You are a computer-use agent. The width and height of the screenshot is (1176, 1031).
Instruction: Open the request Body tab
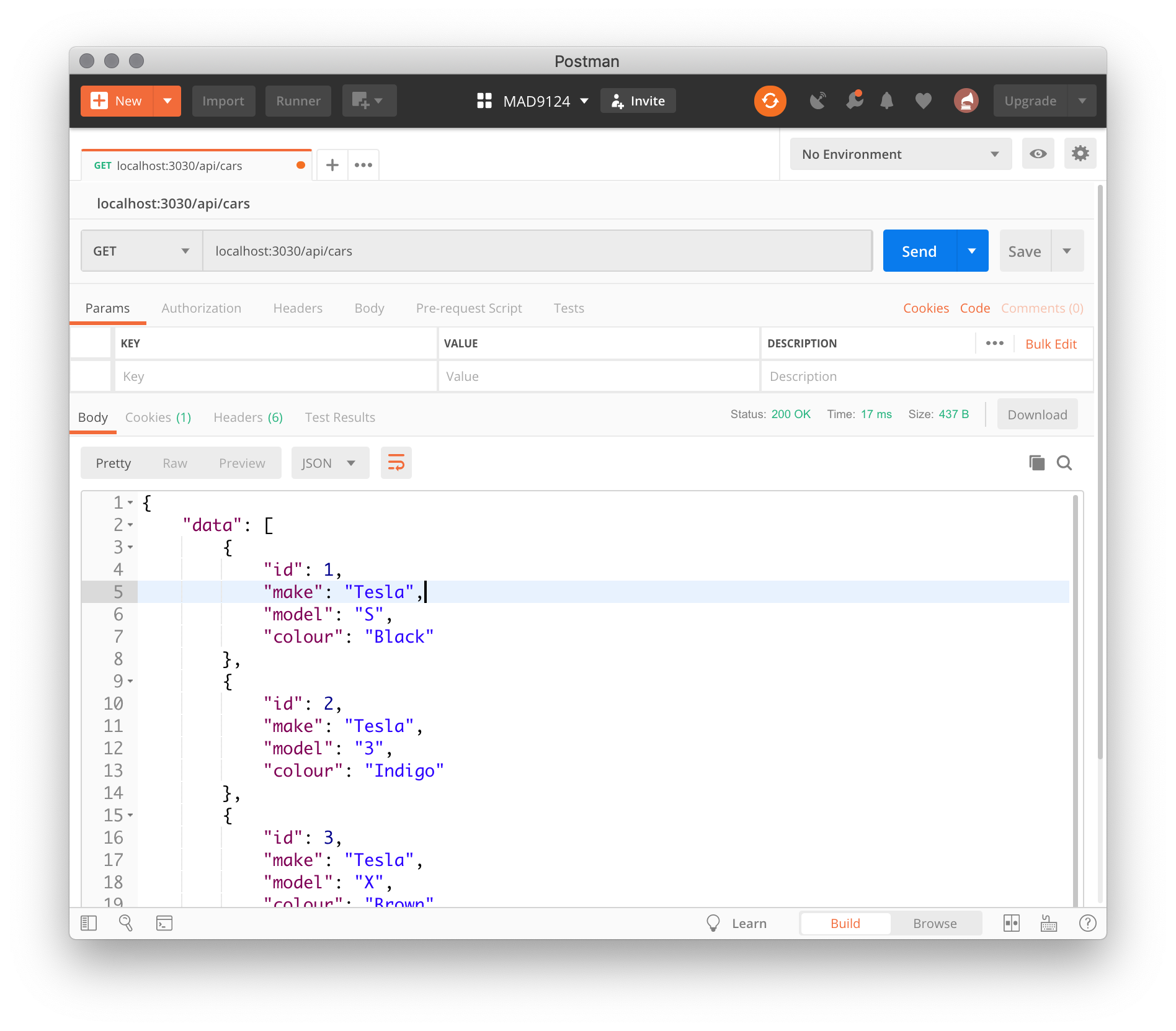[369, 308]
